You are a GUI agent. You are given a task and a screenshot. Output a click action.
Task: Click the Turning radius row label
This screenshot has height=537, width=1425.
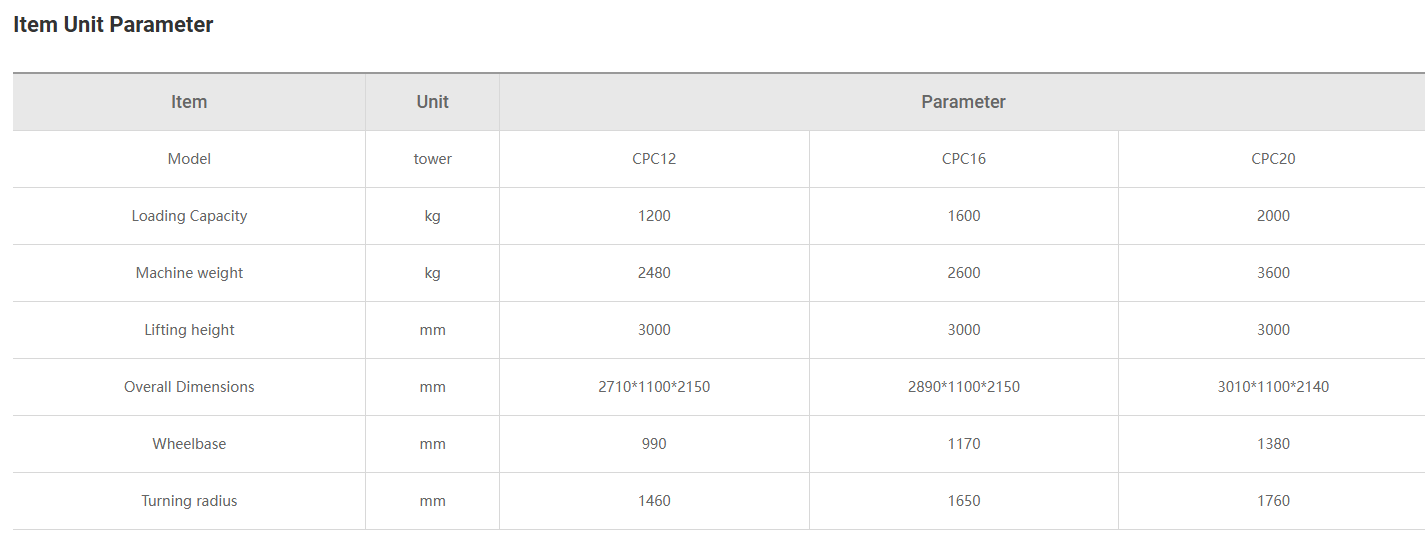pos(189,501)
